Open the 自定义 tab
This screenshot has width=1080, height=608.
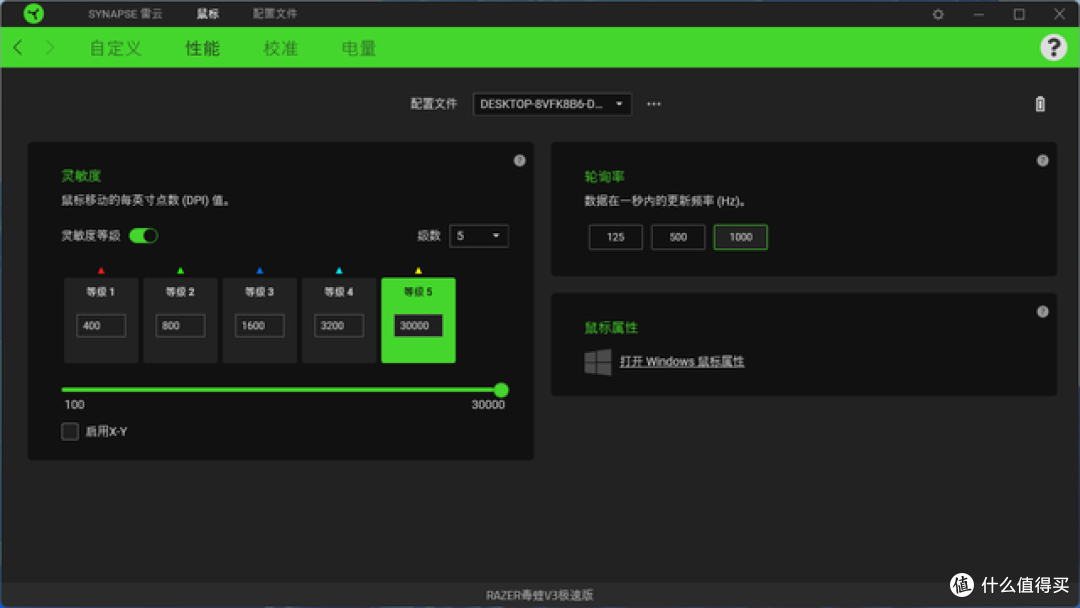click(x=116, y=48)
